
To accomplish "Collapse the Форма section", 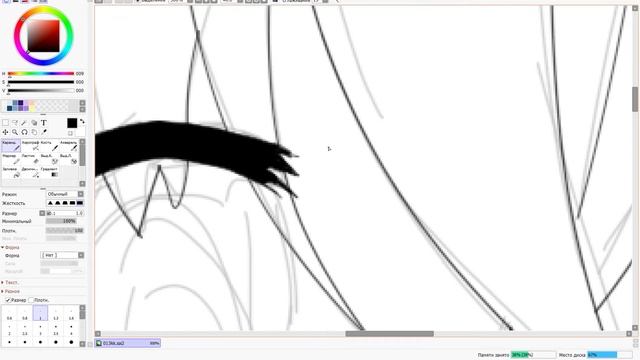I will (10, 247).
